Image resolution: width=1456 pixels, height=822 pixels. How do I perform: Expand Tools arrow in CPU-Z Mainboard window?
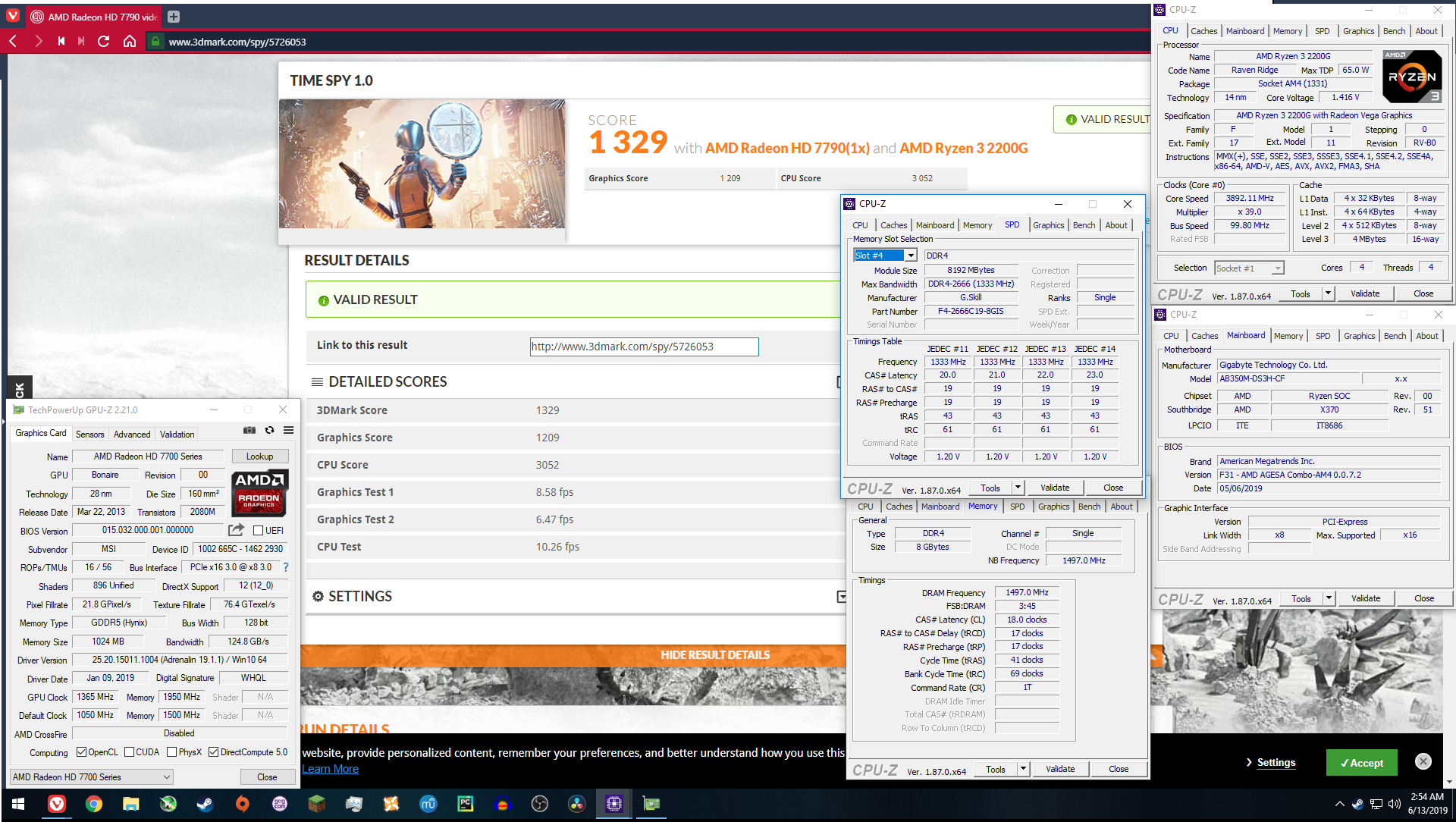(x=1329, y=598)
